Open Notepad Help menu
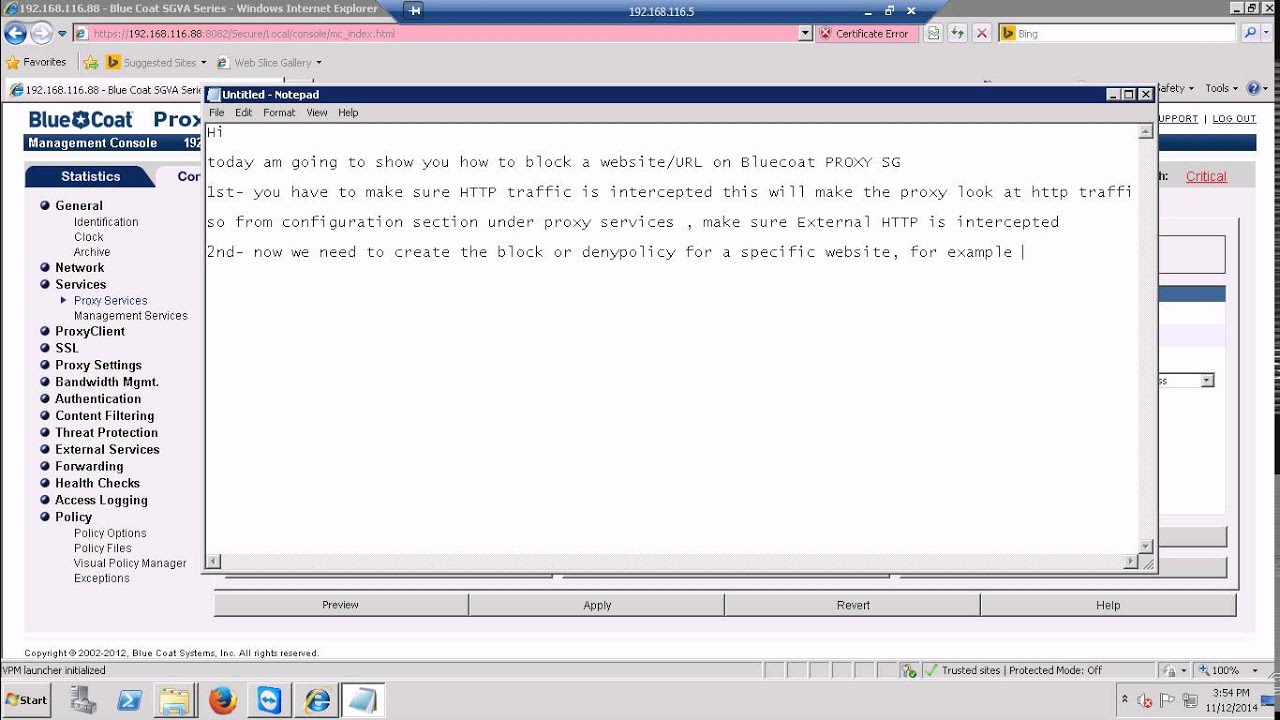Image resolution: width=1280 pixels, height=720 pixels. pos(348,112)
